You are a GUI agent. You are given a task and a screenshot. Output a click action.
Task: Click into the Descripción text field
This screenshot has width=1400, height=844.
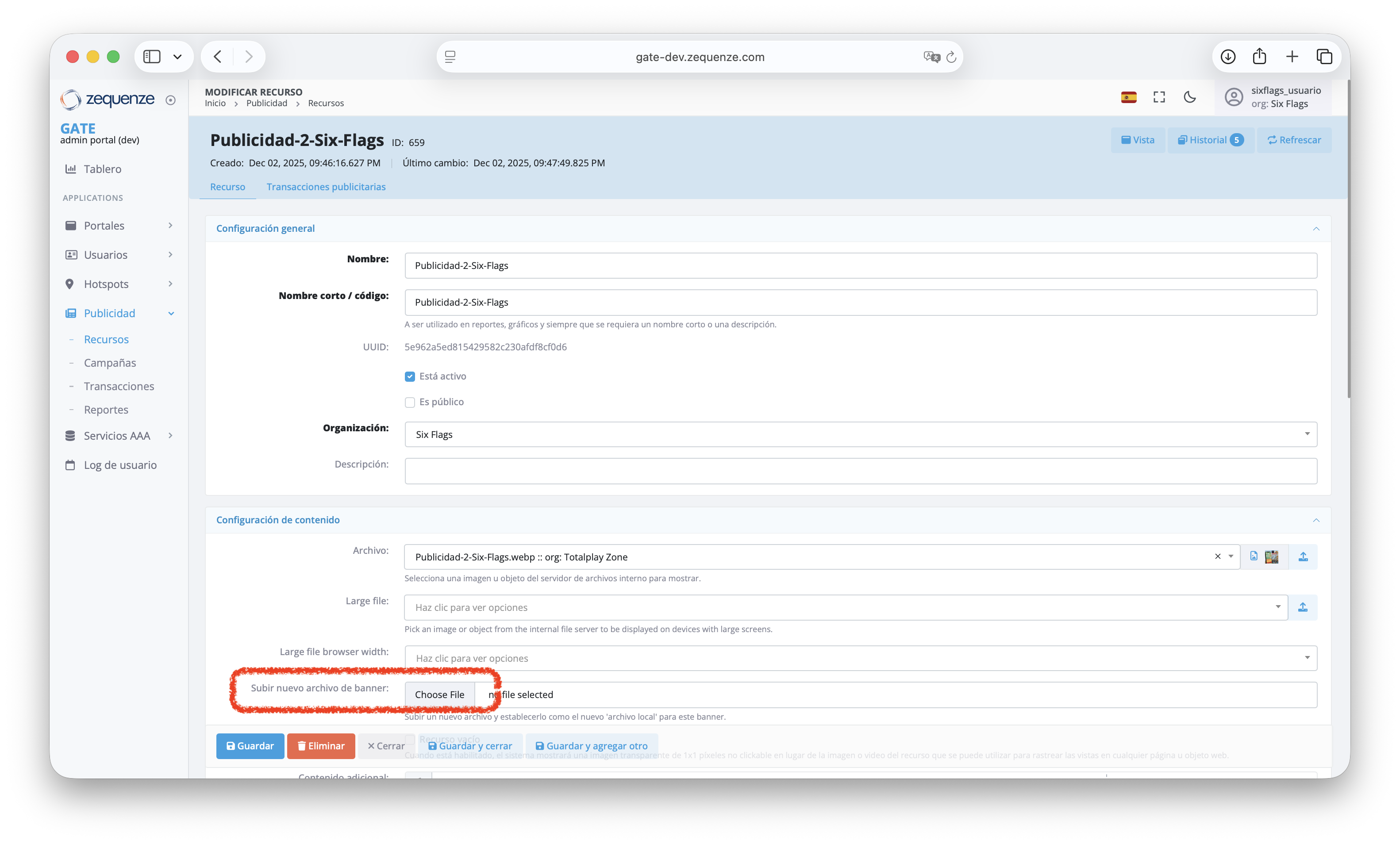coord(860,471)
